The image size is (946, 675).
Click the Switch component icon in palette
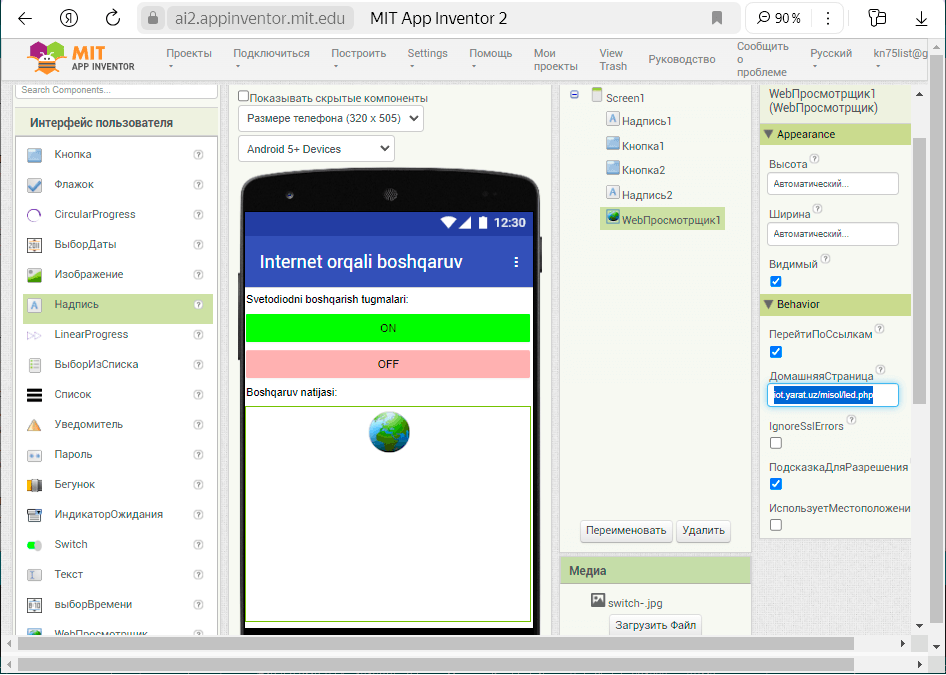(x=35, y=545)
